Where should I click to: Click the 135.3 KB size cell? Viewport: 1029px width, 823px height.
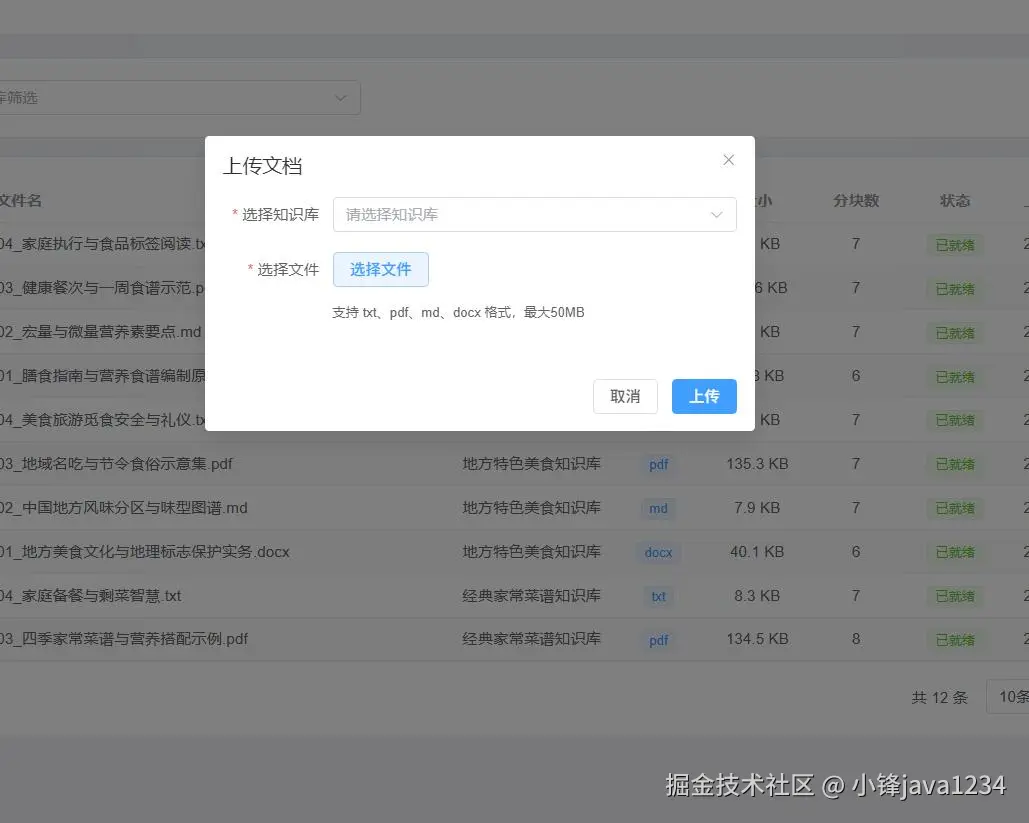[757, 464]
